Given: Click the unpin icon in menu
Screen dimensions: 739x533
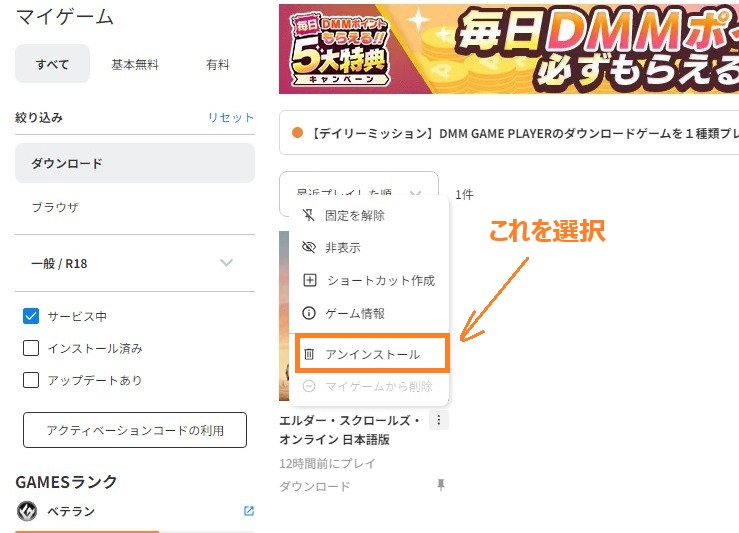Looking at the screenshot, I should click(x=309, y=215).
